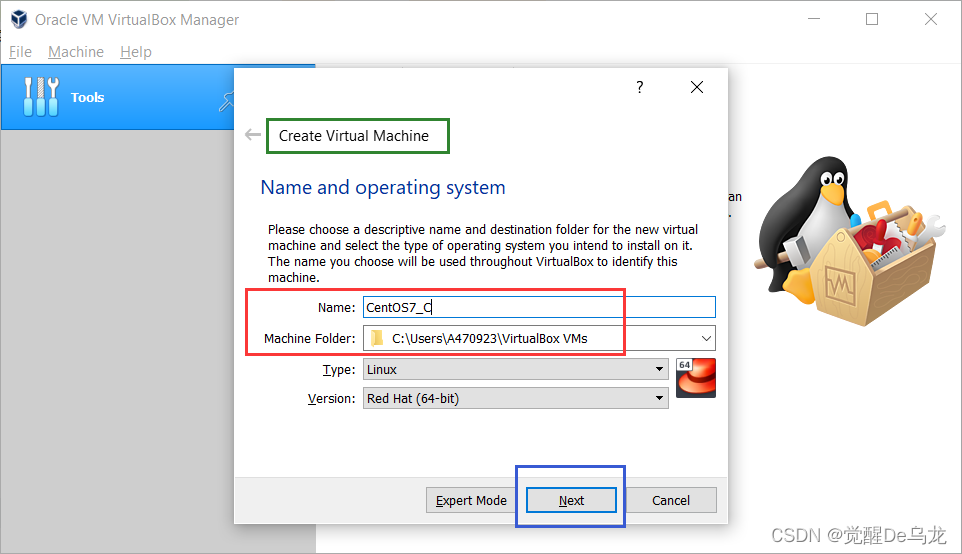The width and height of the screenshot is (962, 554).
Task: Minimize the VirtualBox Manager window
Action: click(814, 19)
